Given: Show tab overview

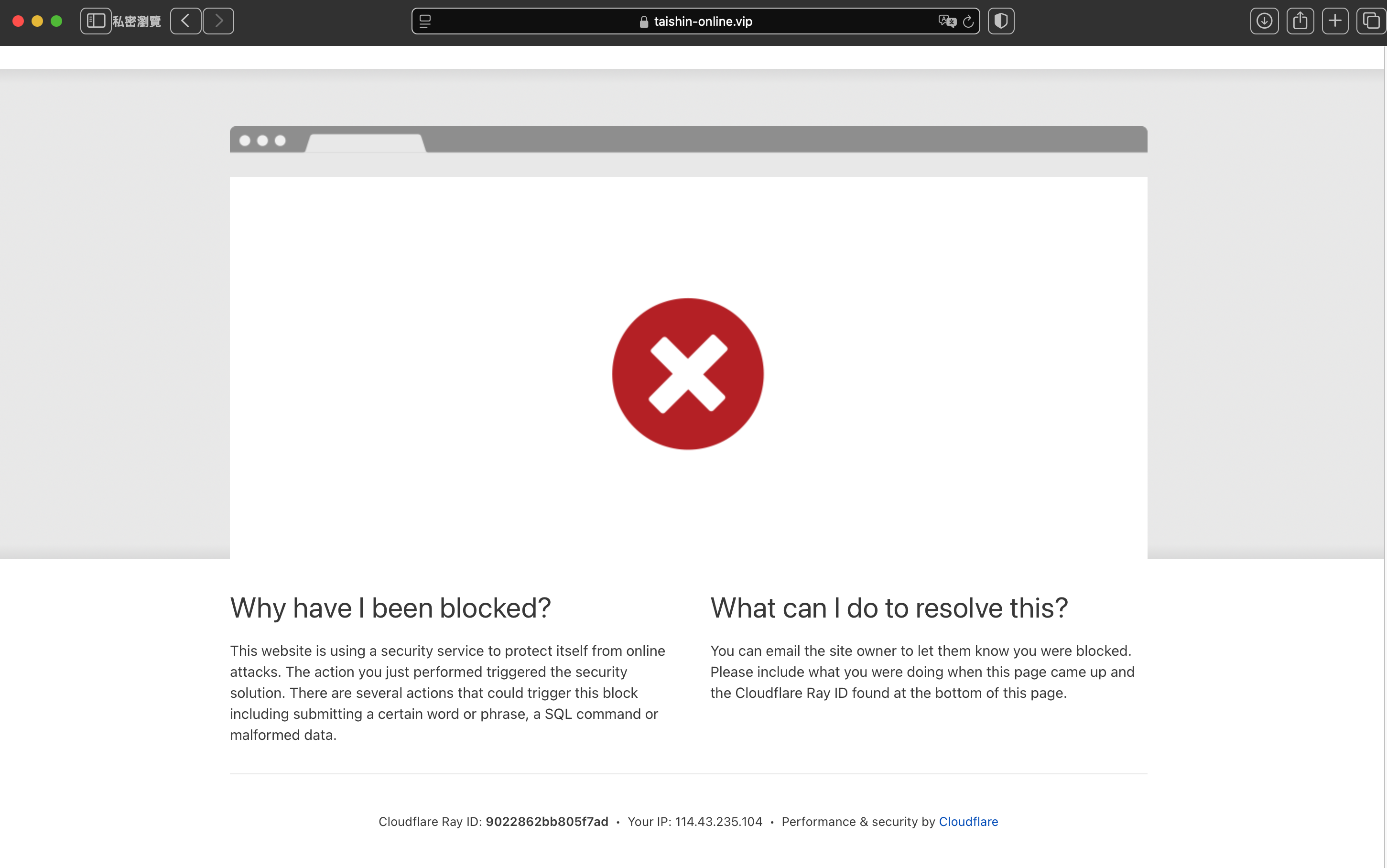Looking at the screenshot, I should click(1372, 21).
